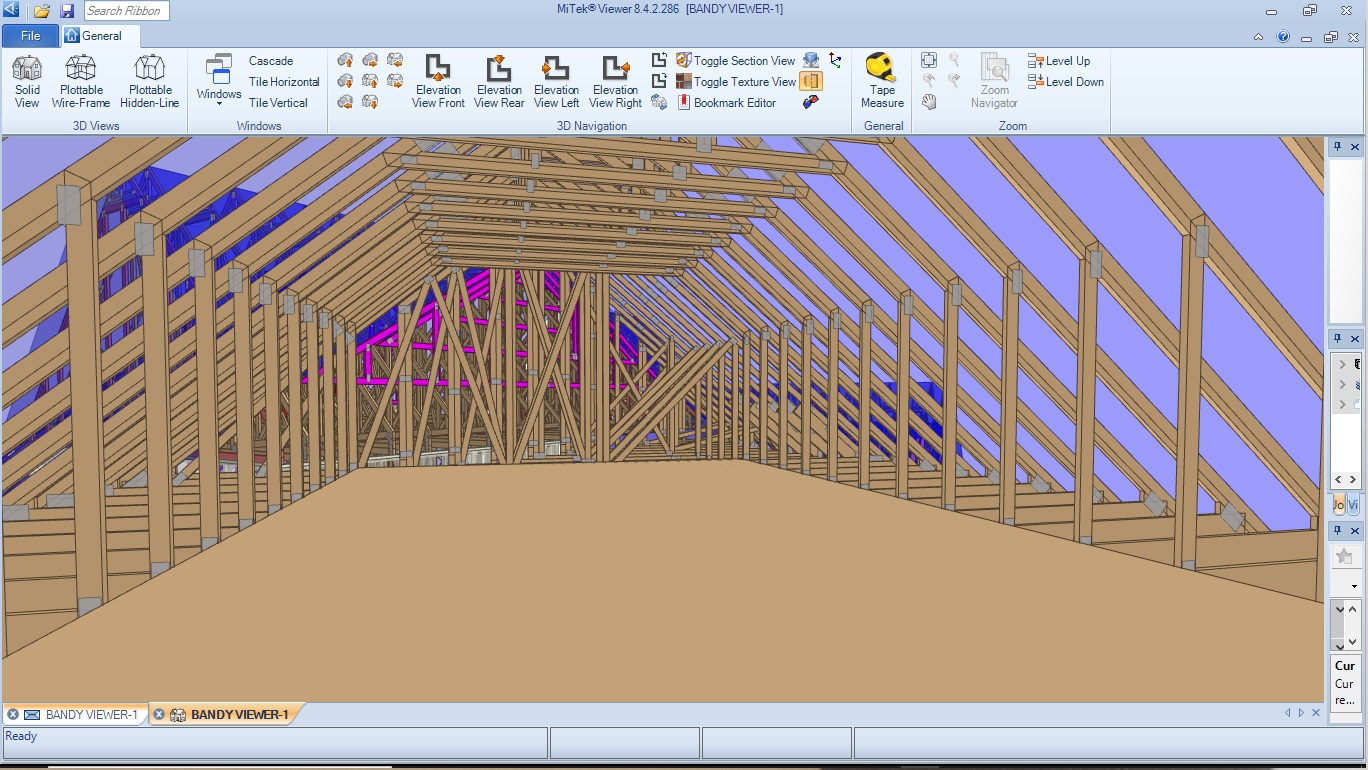Switch to Solid View rendering
Image resolution: width=1368 pixels, height=770 pixels.
coord(27,81)
